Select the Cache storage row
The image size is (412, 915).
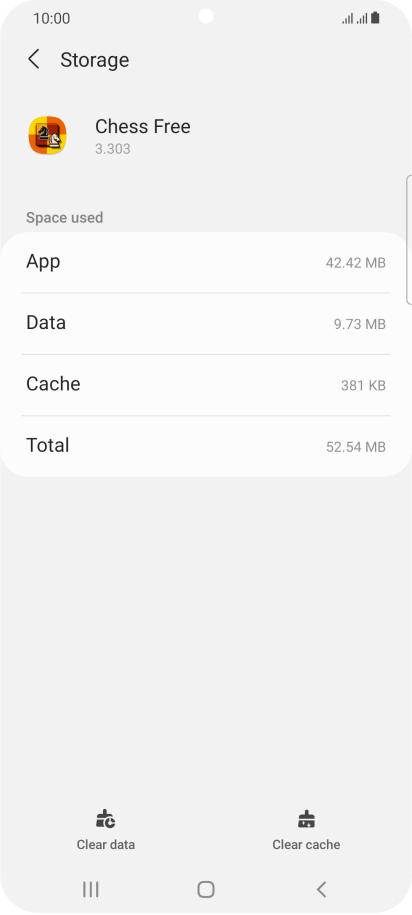coord(206,385)
